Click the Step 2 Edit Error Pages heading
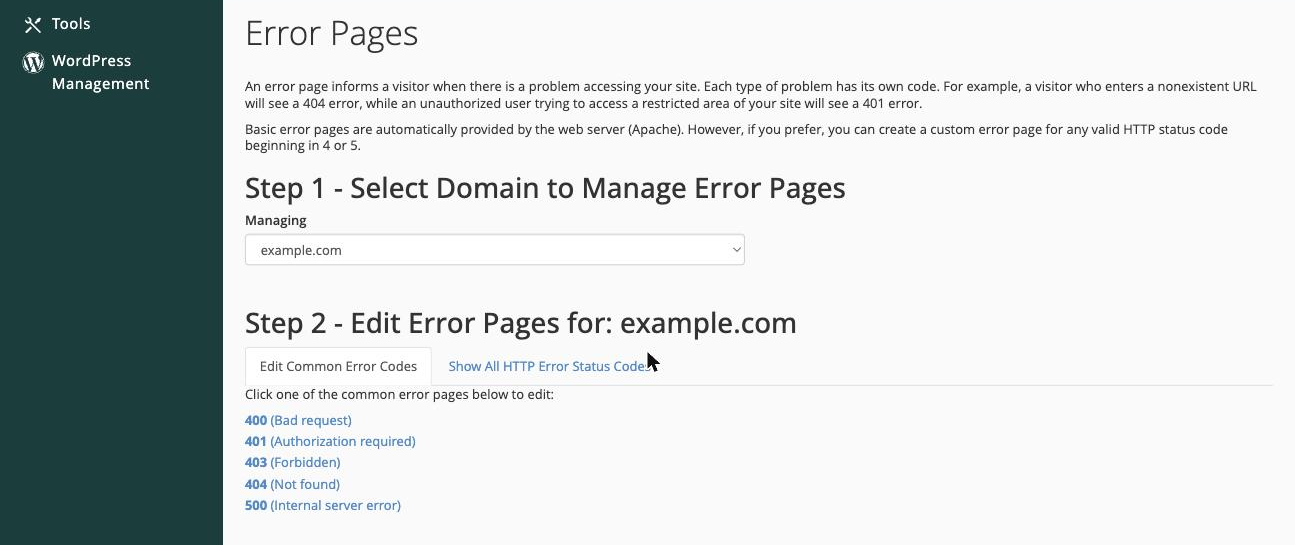Viewport: 1295px width, 545px height. tap(521, 323)
